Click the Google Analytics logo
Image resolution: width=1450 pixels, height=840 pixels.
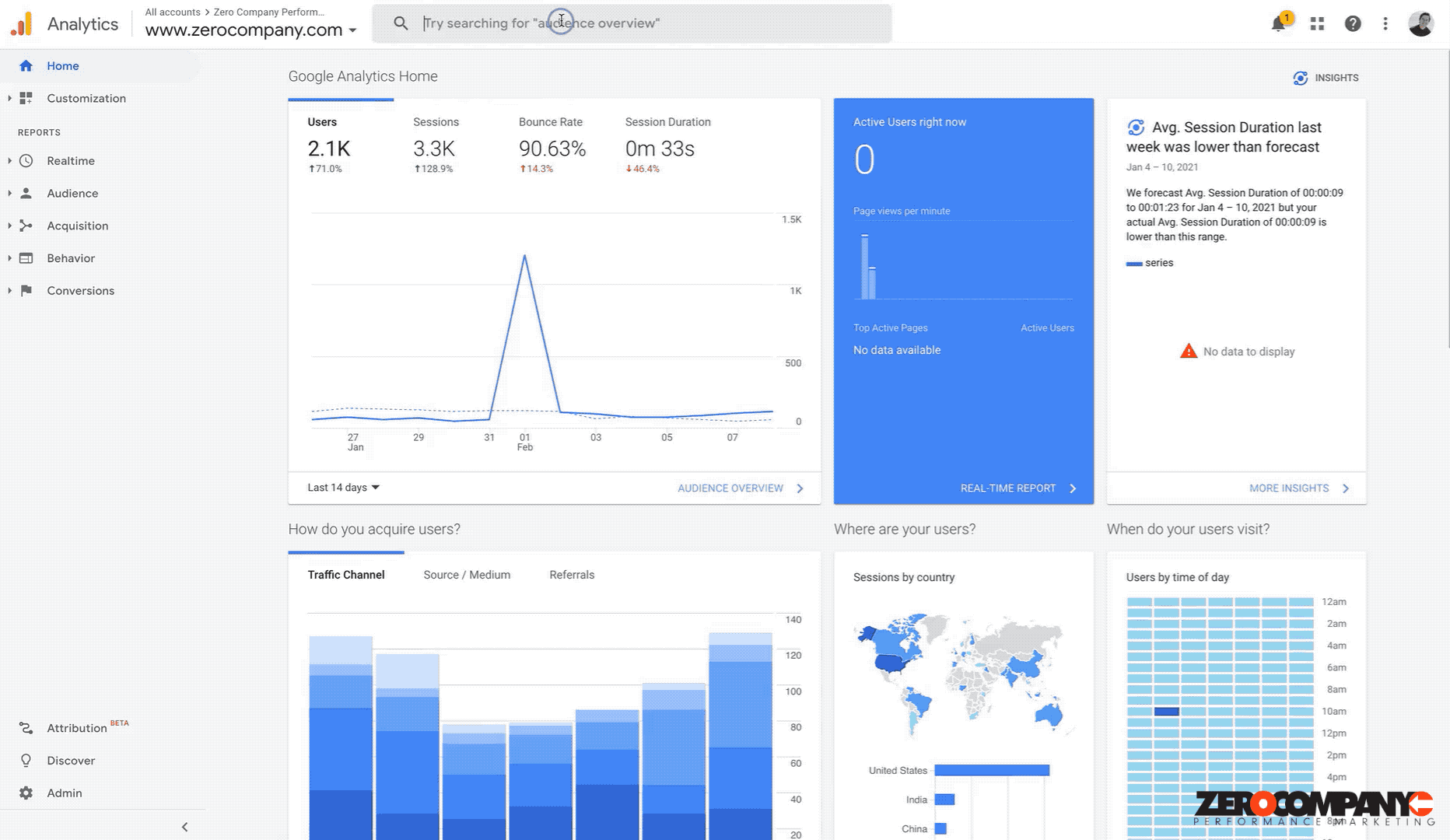[22, 24]
